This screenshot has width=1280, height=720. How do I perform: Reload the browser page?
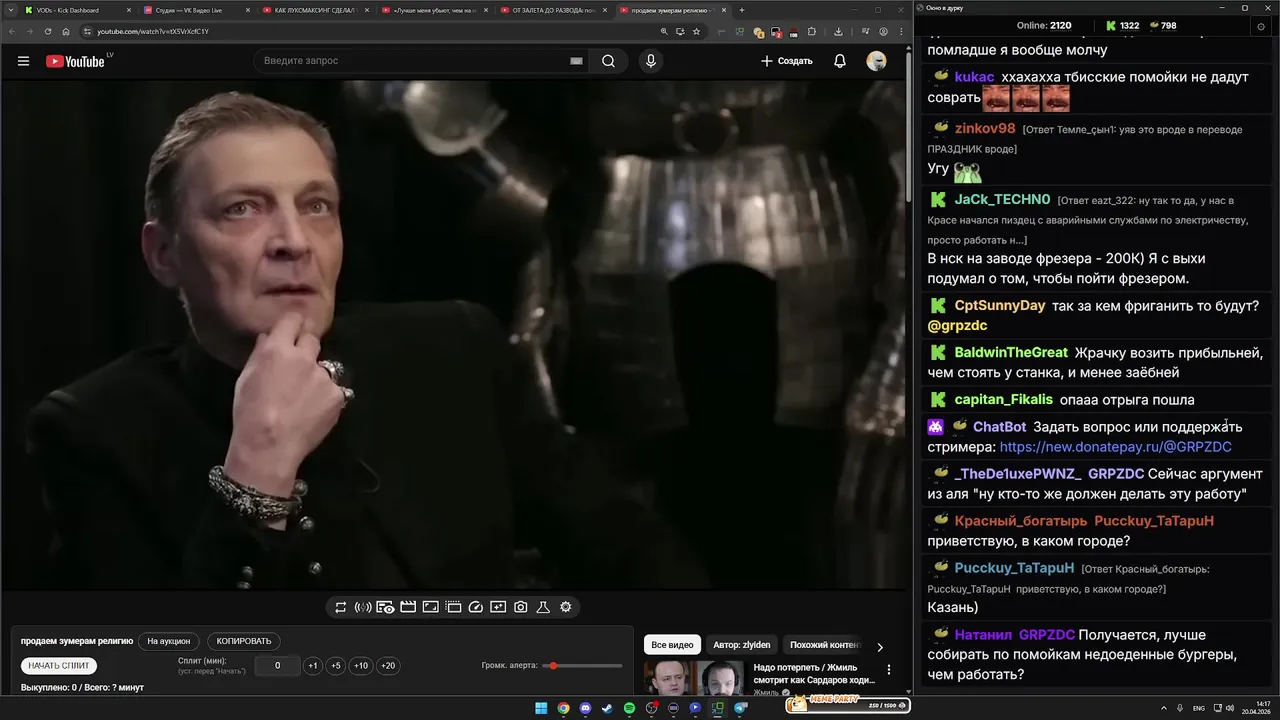(x=48, y=31)
